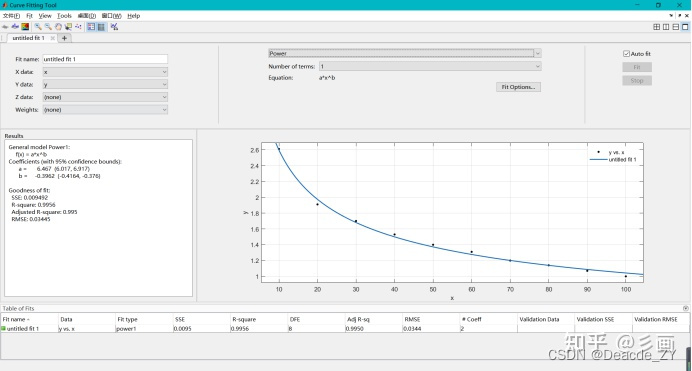The height and width of the screenshot is (371, 692).
Task: Open the Power fit type dropdown
Action: (405, 53)
